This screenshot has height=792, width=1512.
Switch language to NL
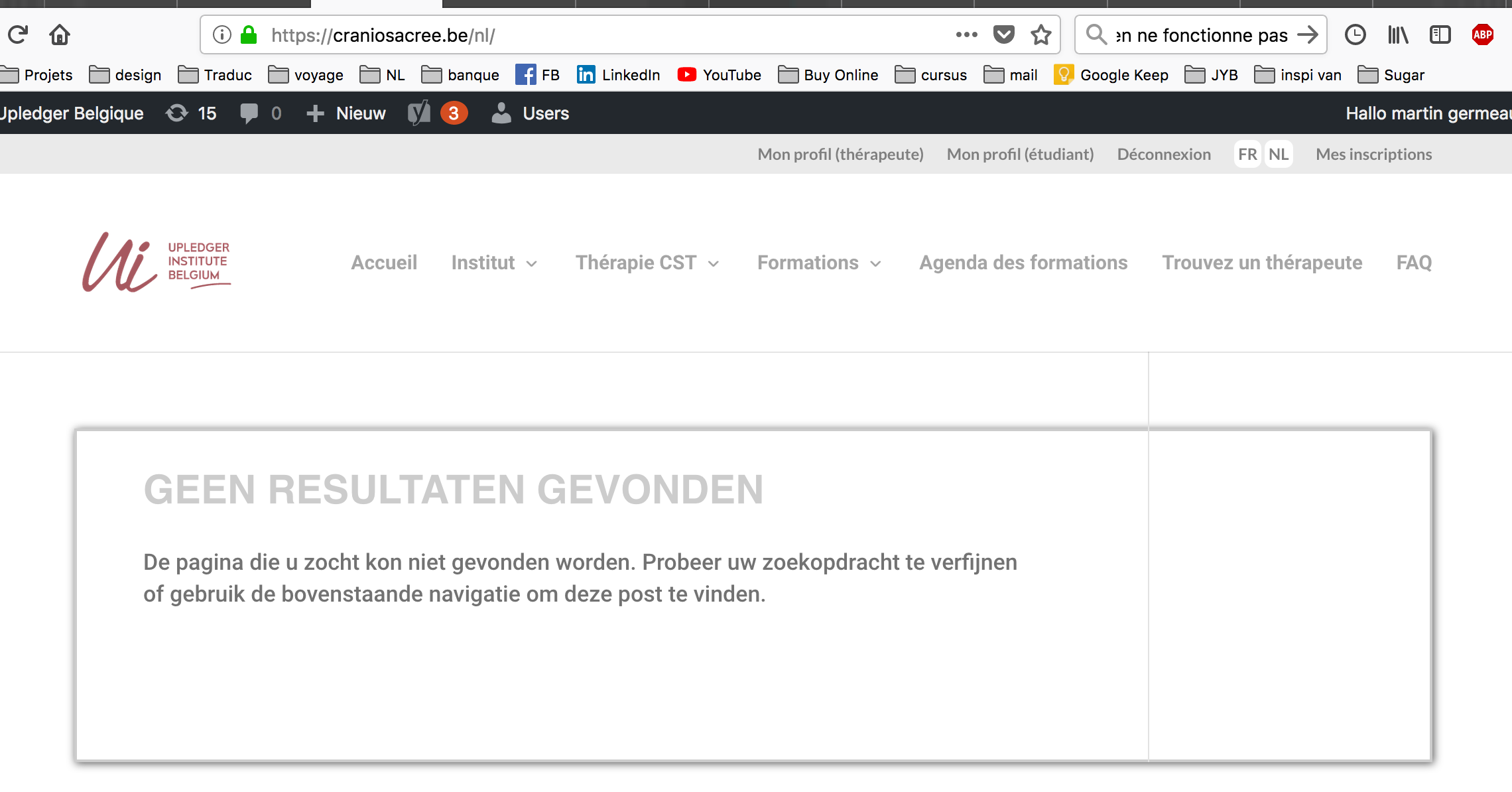point(1279,154)
